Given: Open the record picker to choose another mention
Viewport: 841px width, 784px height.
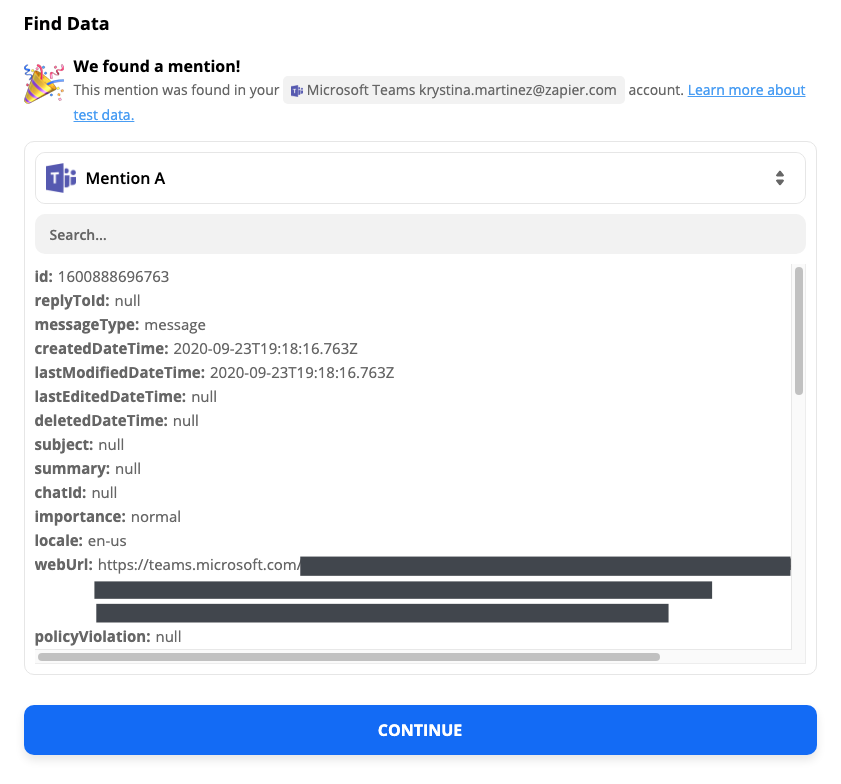Looking at the screenshot, I should (420, 177).
